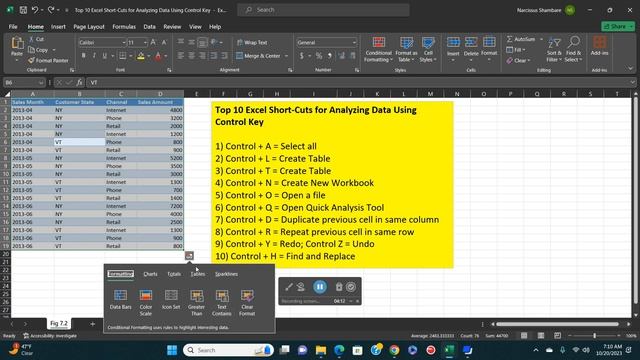The image size is (640, 360).
Task: Select the Sparklines tab in Quick Analysis
Action: (x=227, y=274)
